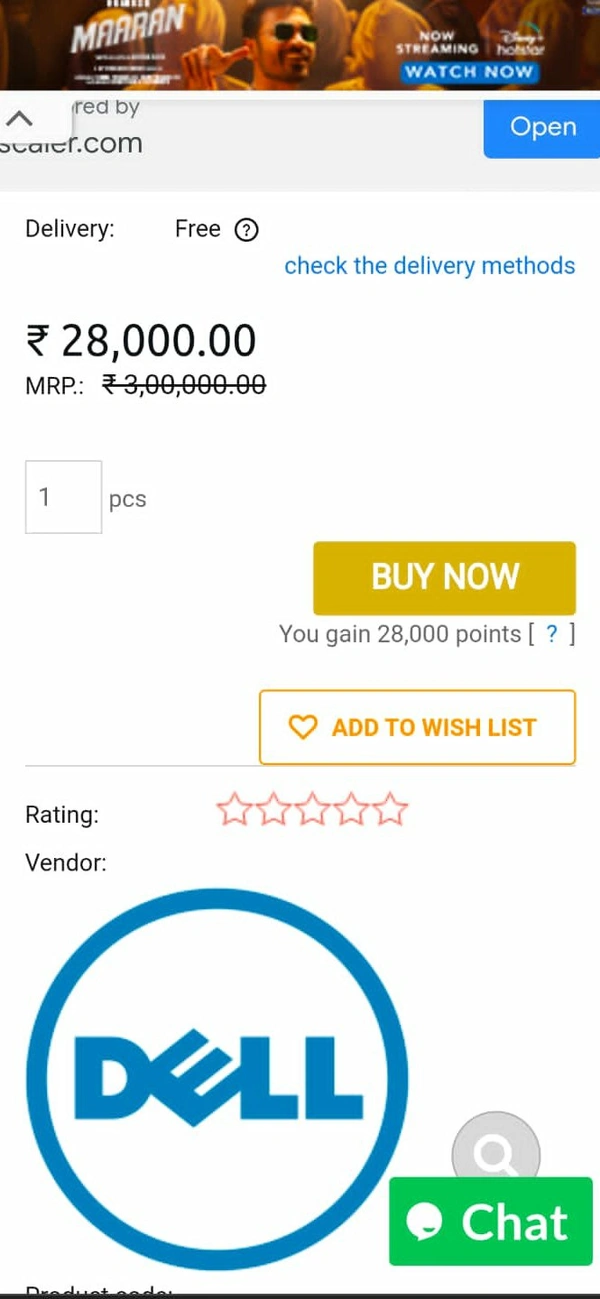Click the quantity pcs input field

tap(63, 497)
